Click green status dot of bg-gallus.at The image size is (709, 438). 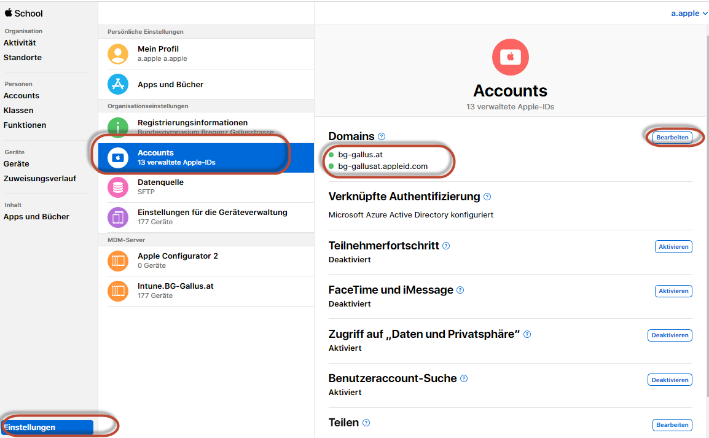[331, 155]
